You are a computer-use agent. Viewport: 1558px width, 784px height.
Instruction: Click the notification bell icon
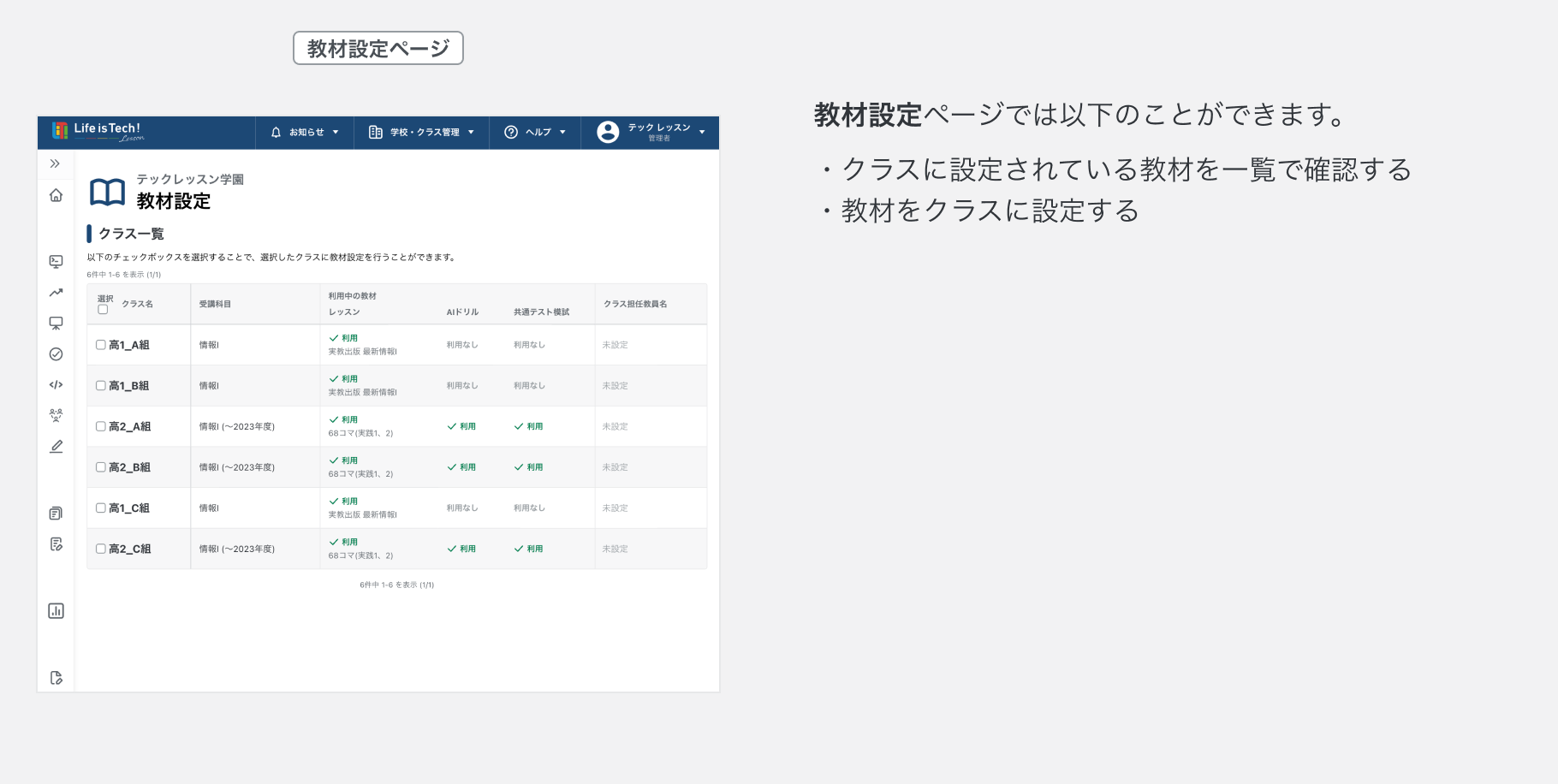tap(276, 133)
